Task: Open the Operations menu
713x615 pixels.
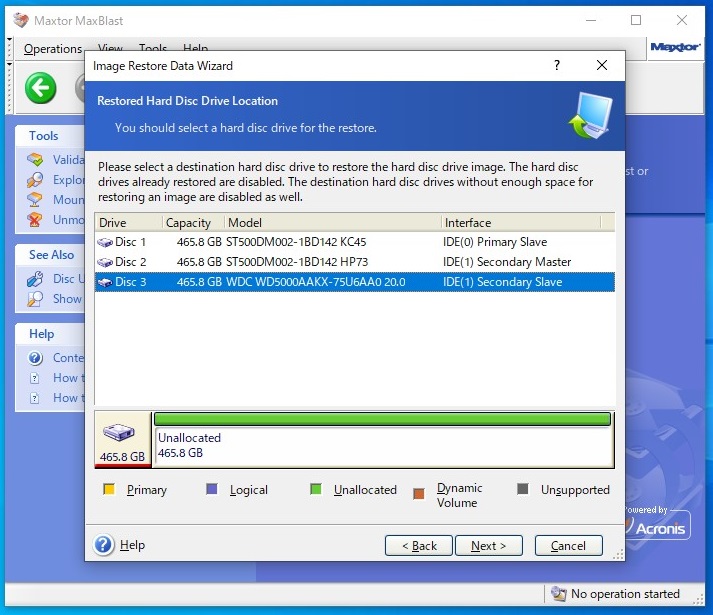Action: pyautogui.click(x=53, y=49)
